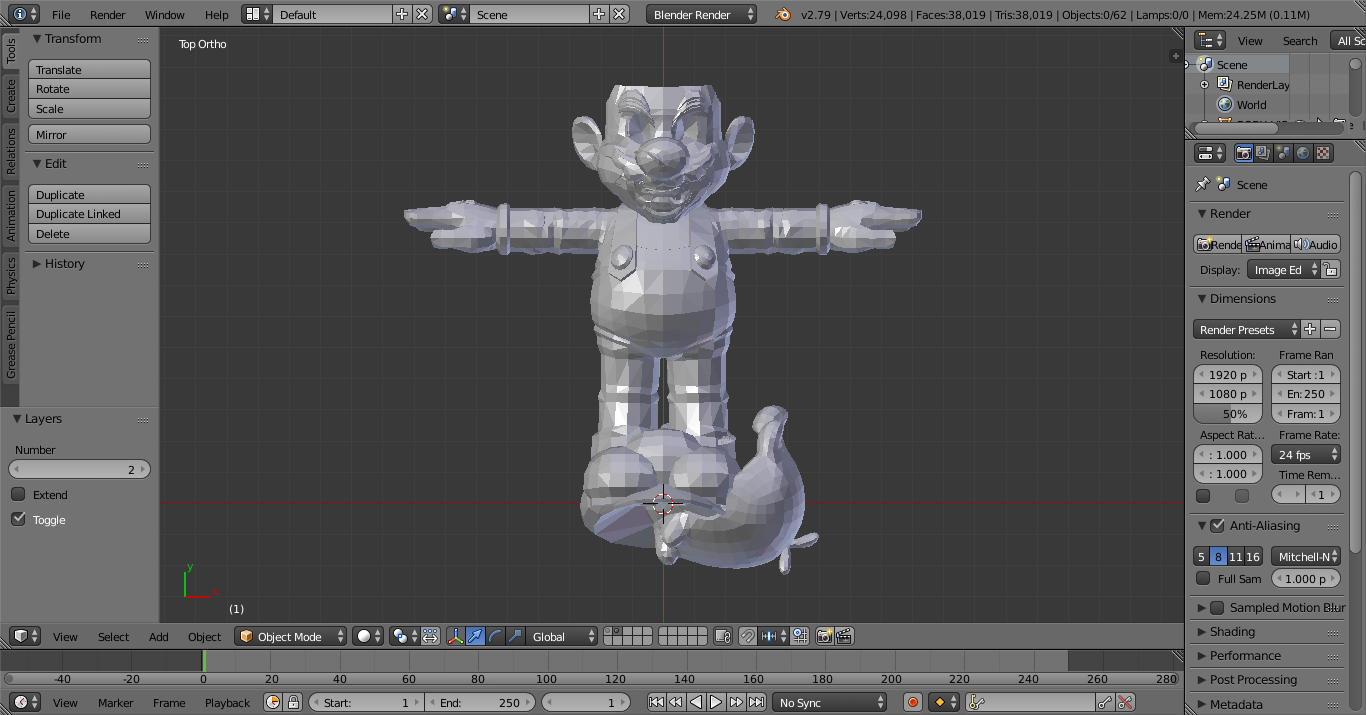Click the Mirror button

click(89, 134)
